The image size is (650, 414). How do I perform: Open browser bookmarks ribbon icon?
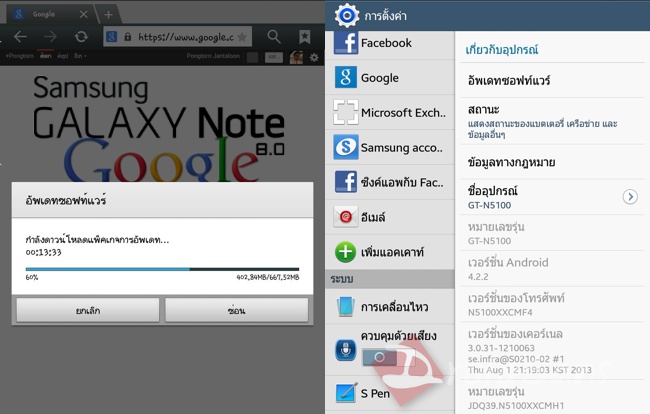tap(305, 36)
